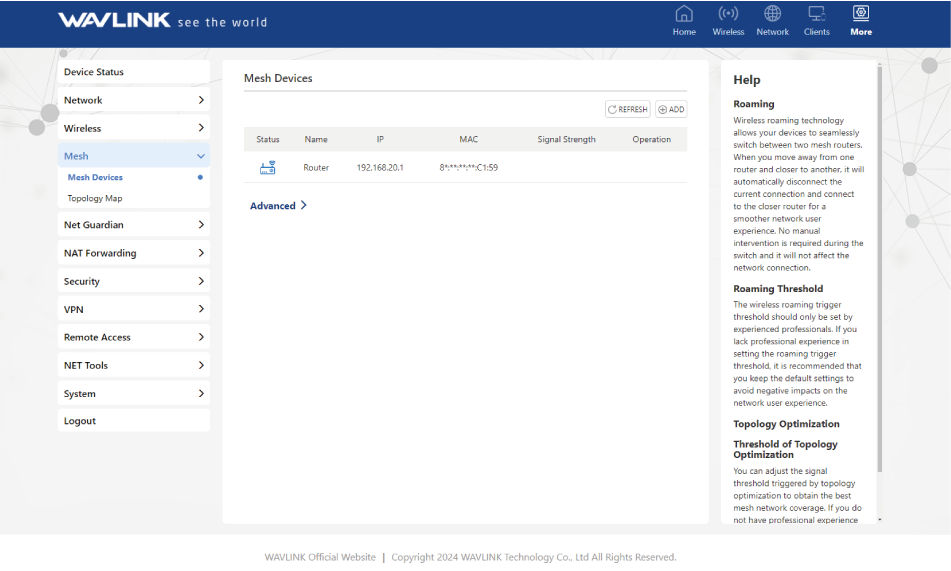Open the Network globe icon
The height and width of the screenshot is (571, 951).
click(x=772, y=14)
